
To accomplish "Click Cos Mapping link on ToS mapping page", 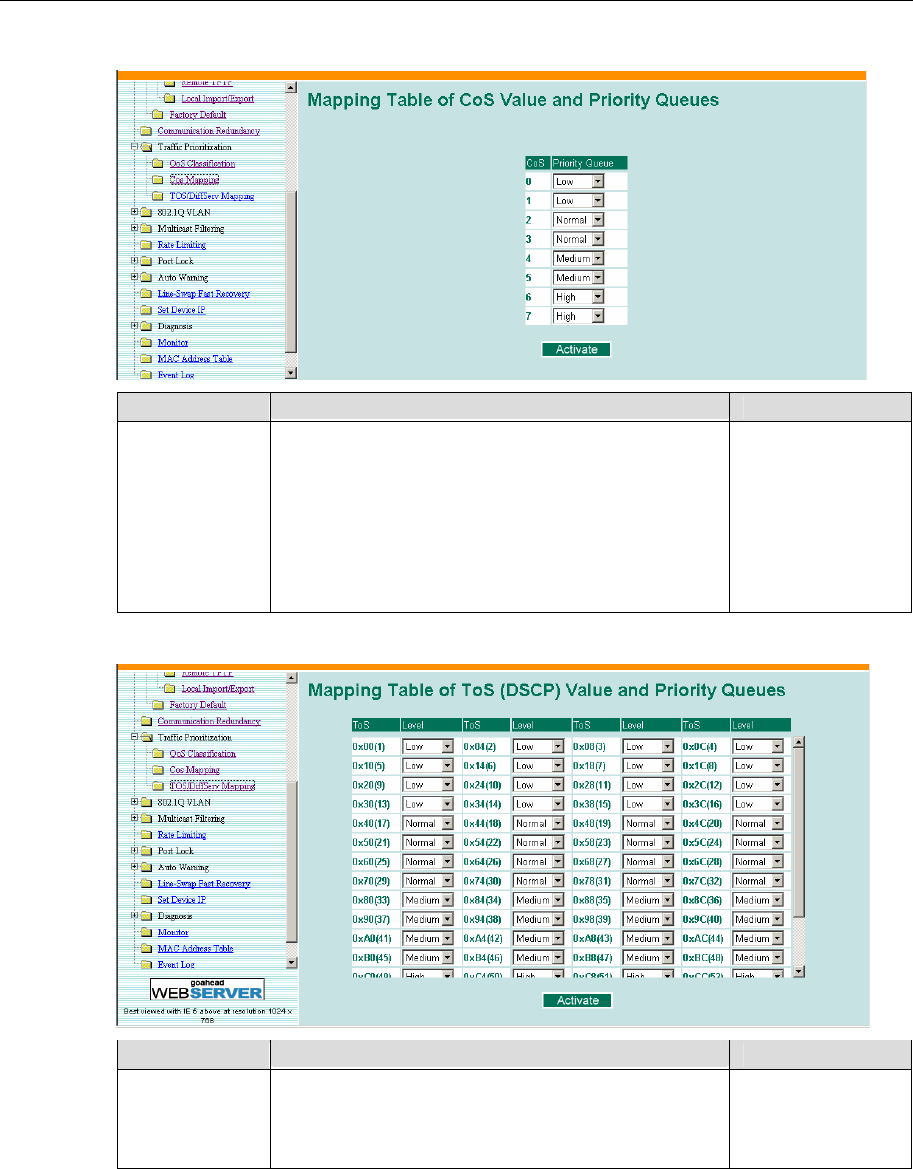I will (x=195, y=769).
